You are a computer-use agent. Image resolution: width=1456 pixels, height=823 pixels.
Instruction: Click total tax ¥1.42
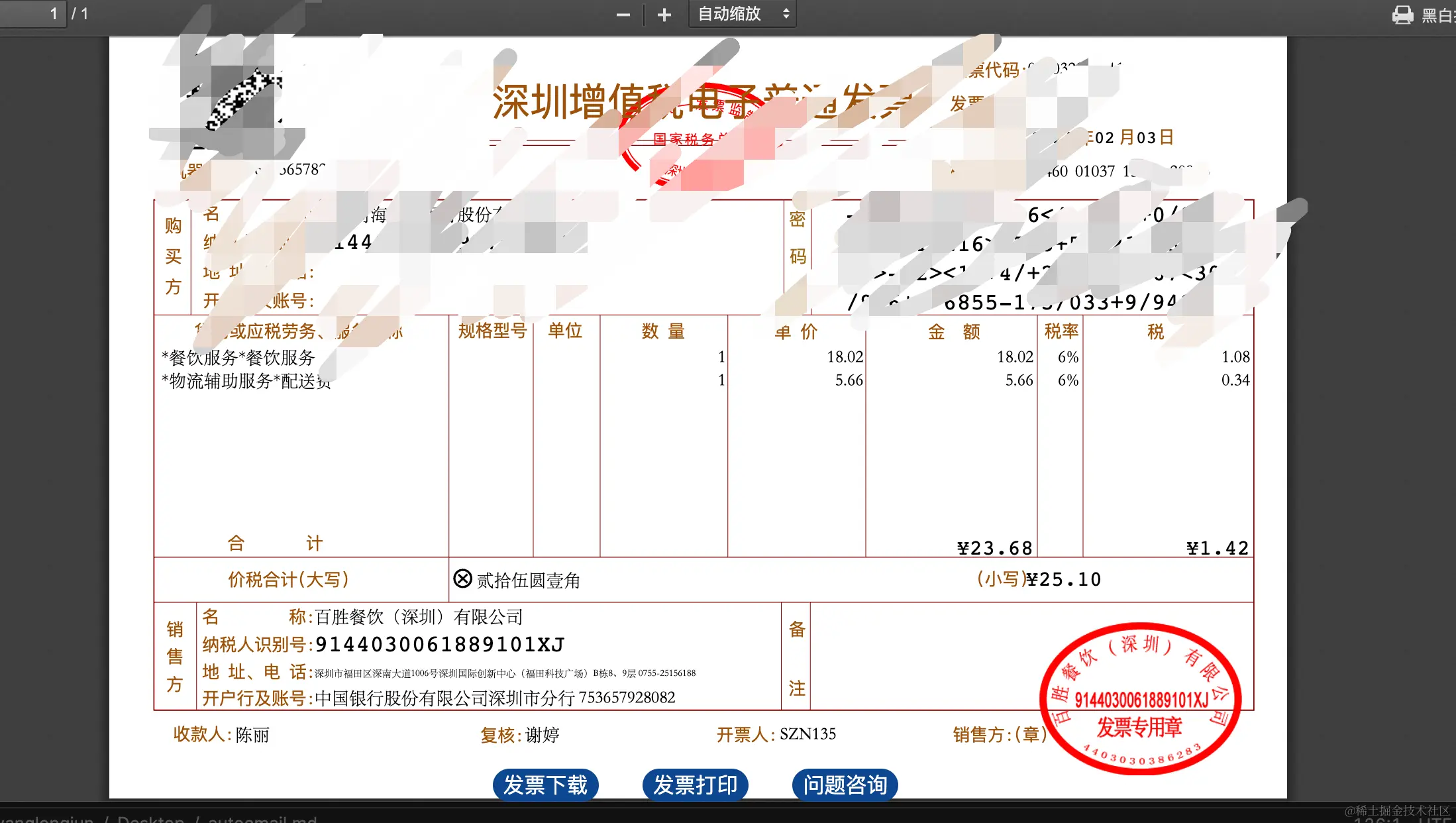click(1218, 548)
